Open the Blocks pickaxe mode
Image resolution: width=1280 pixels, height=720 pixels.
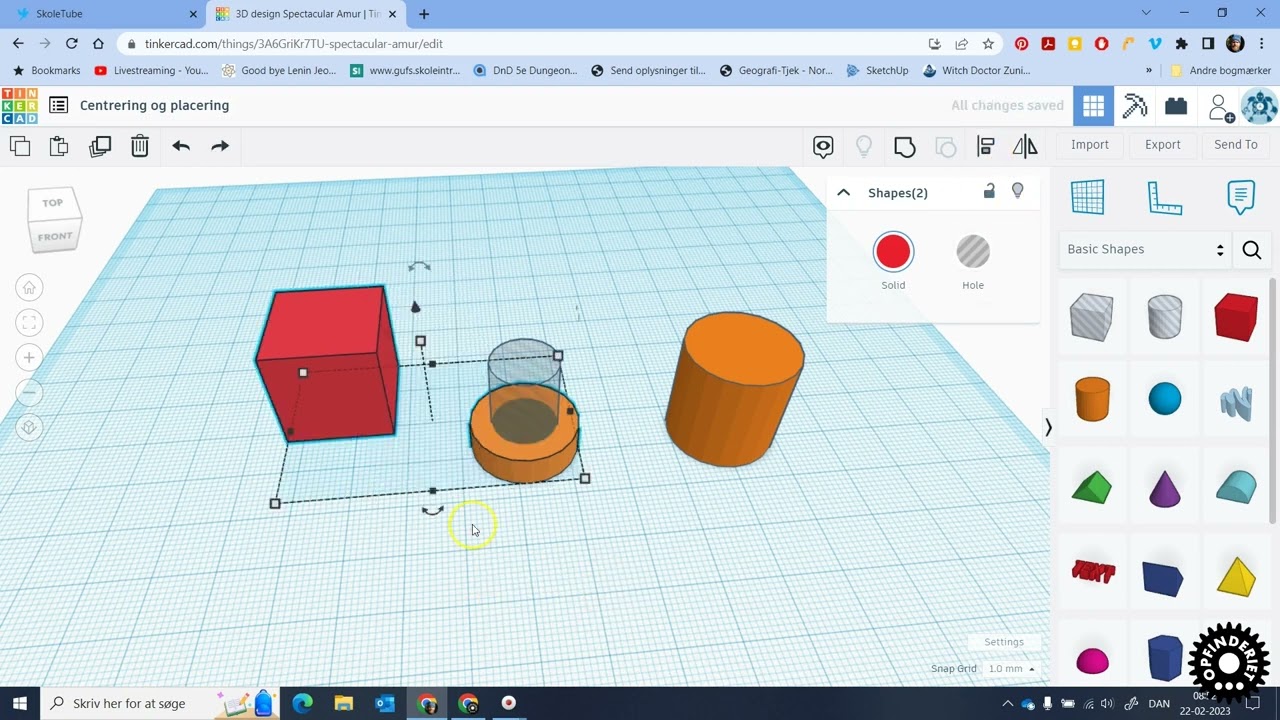pos(1135,106)
